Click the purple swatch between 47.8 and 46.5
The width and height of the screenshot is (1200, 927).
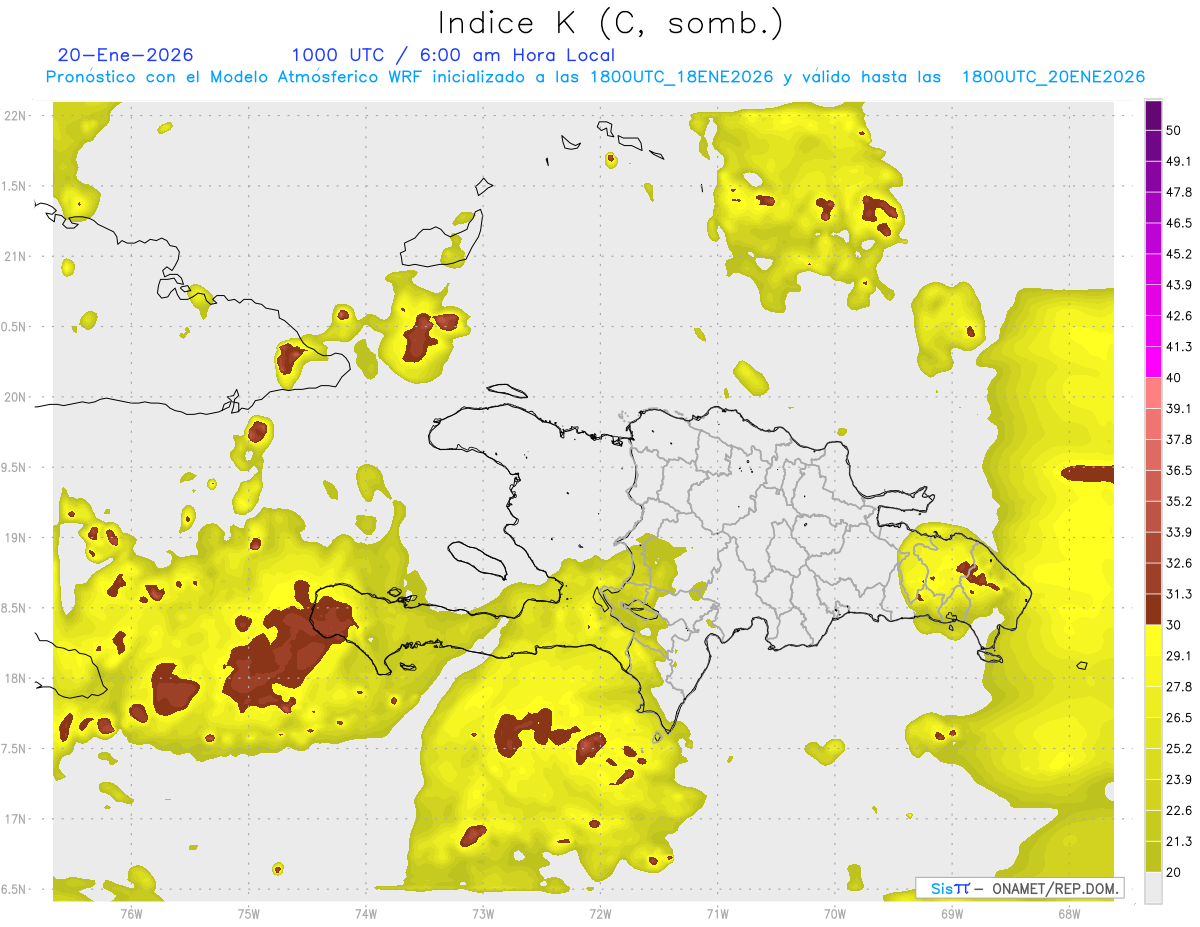click(1154, 208)
